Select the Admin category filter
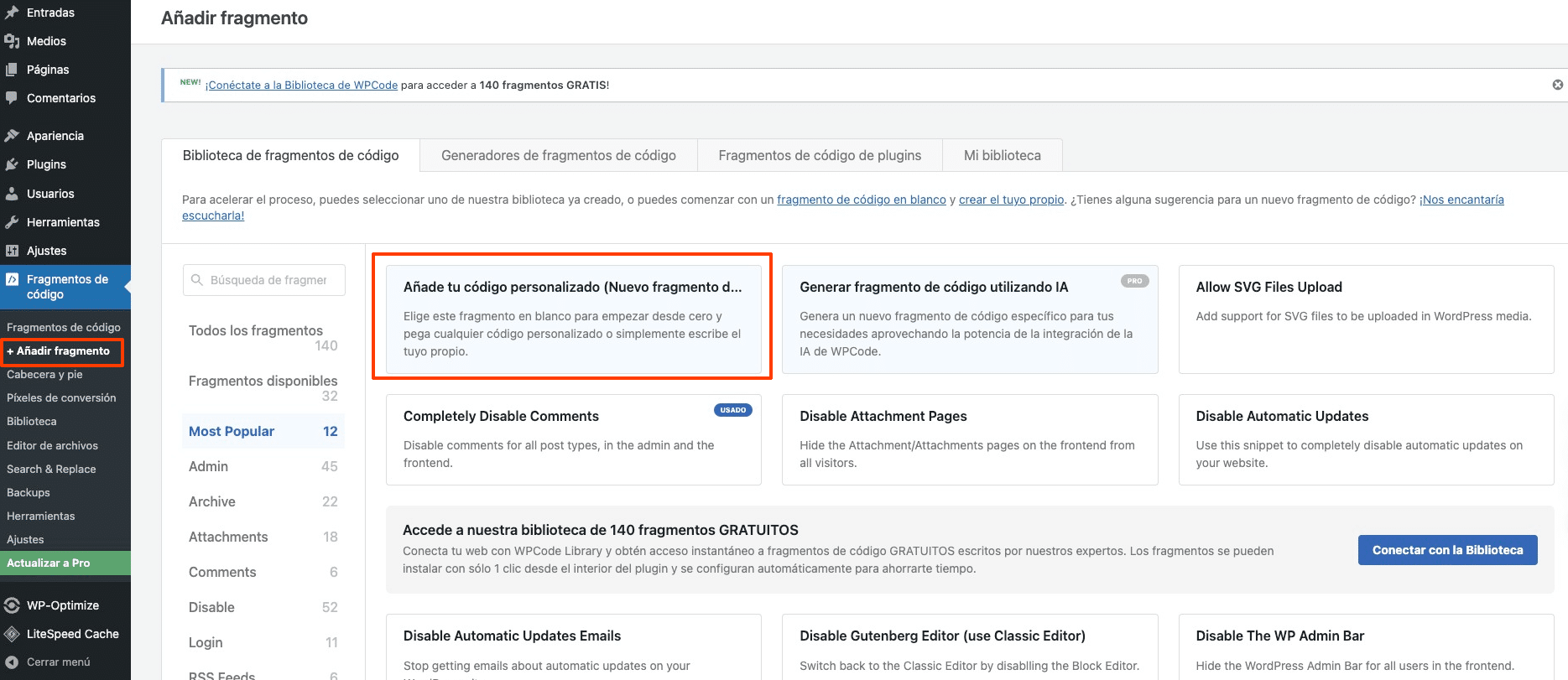The height and width of the screenshot is (680, 1568). [263, 466]
